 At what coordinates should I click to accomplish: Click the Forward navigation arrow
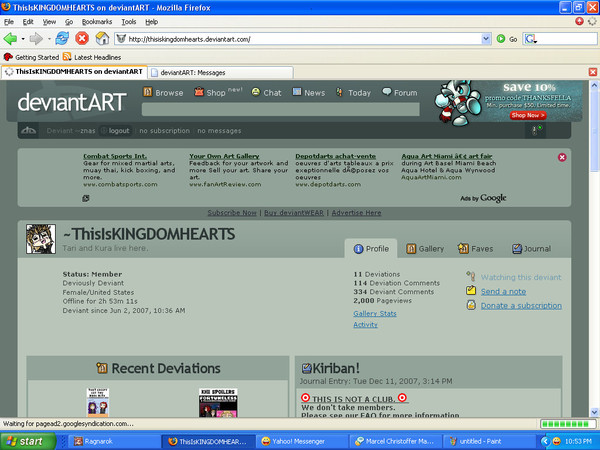(x=36, y=39)
